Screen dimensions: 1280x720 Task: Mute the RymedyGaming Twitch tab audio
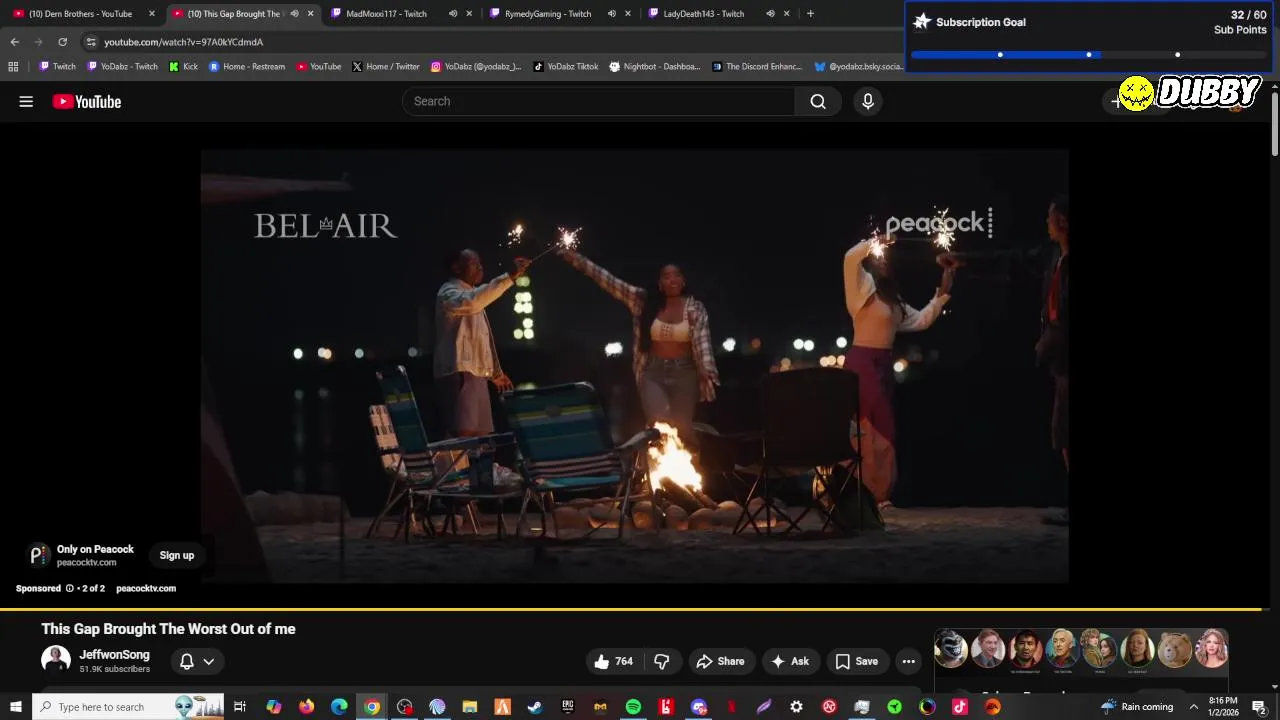(x=612, y=14)
